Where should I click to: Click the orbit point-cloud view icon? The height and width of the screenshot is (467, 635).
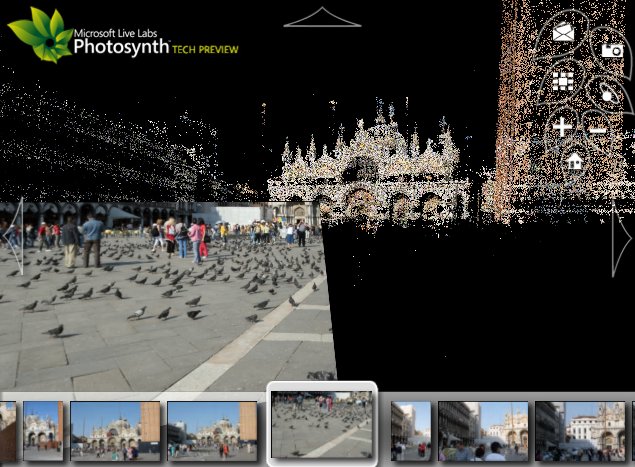click(607, 94)
